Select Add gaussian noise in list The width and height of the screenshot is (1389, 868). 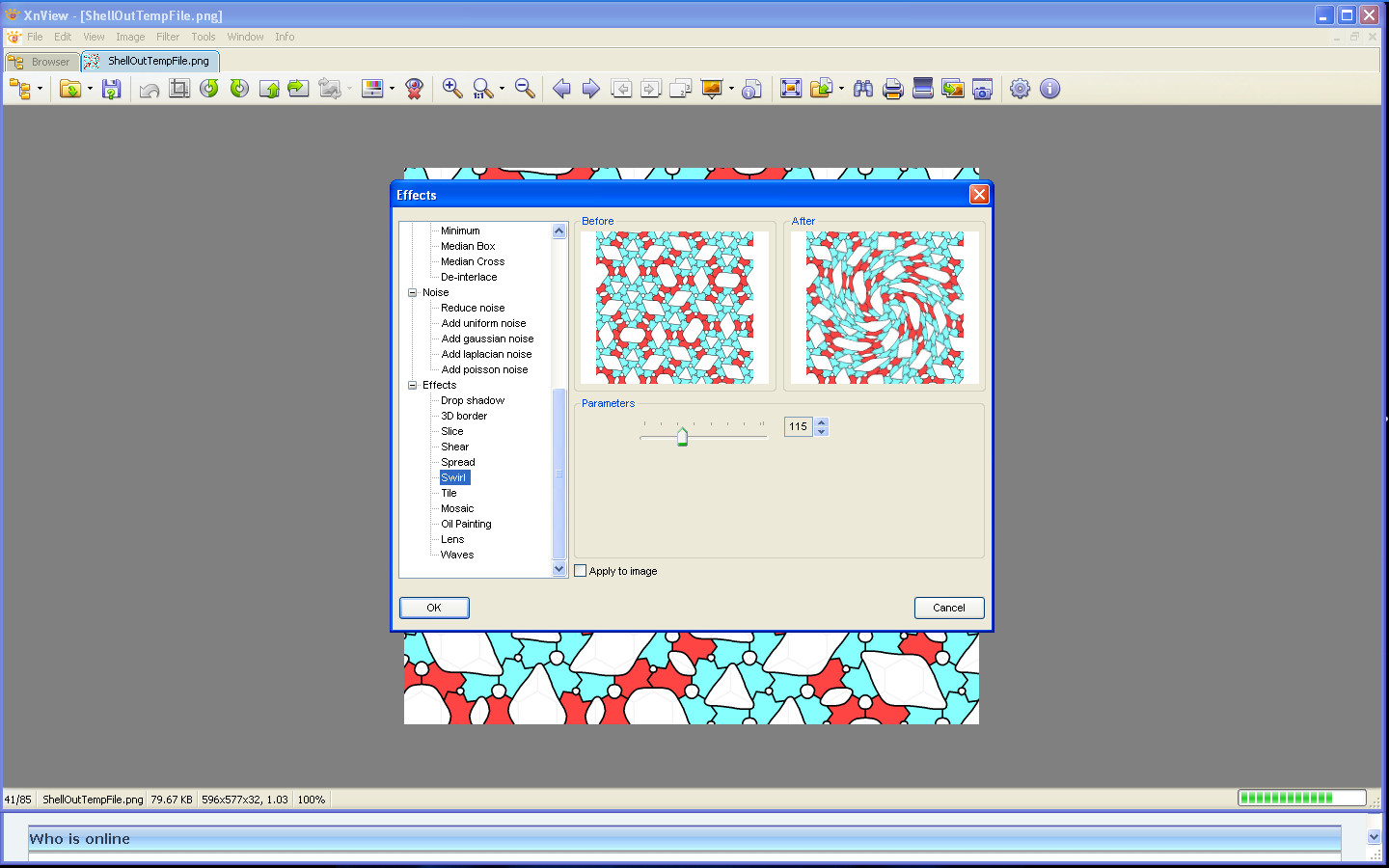[487, 339]
